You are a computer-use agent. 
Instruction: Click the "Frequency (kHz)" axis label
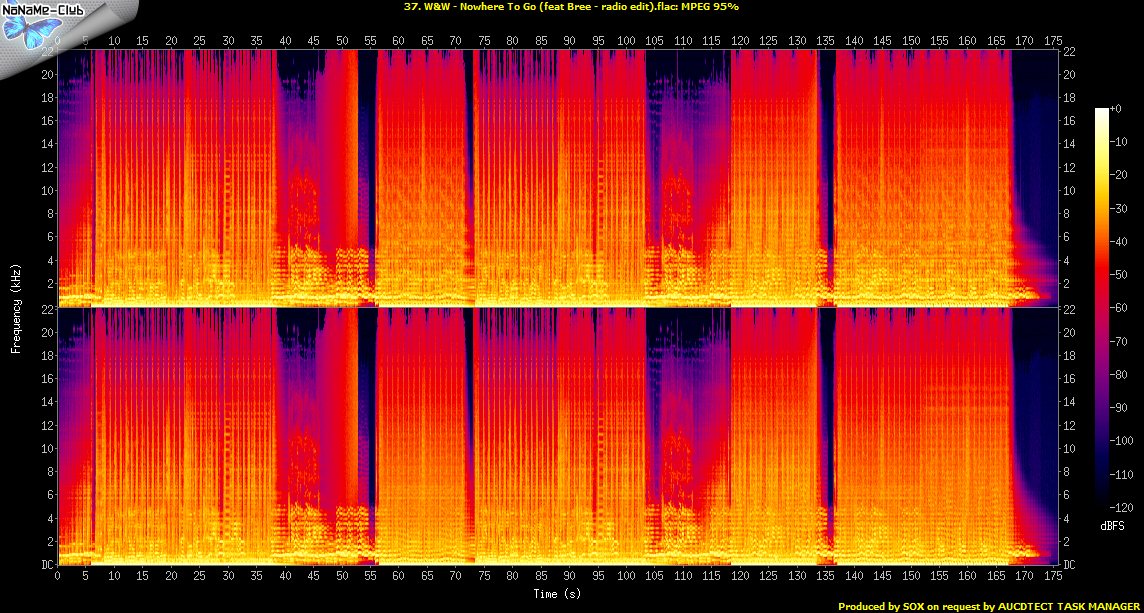(x=17, y=309)
